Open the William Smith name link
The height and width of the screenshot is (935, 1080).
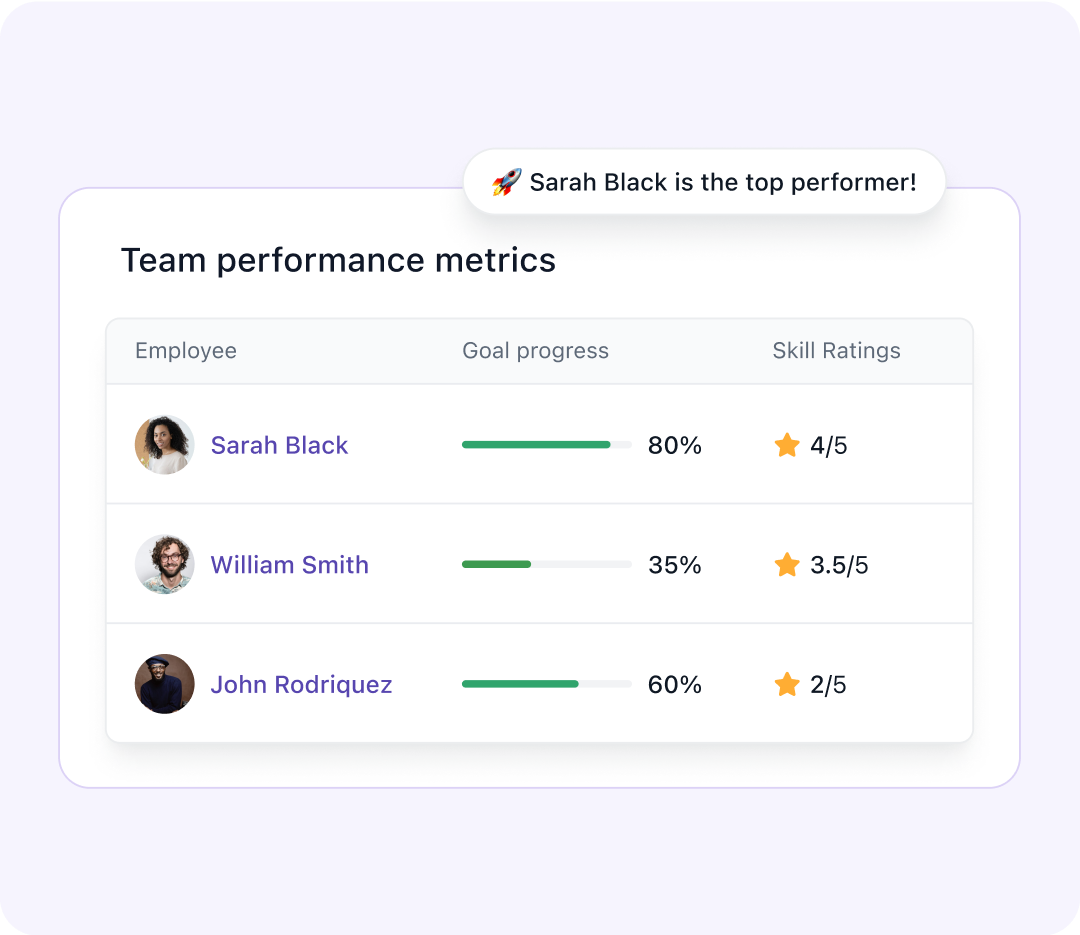(289, 565)
